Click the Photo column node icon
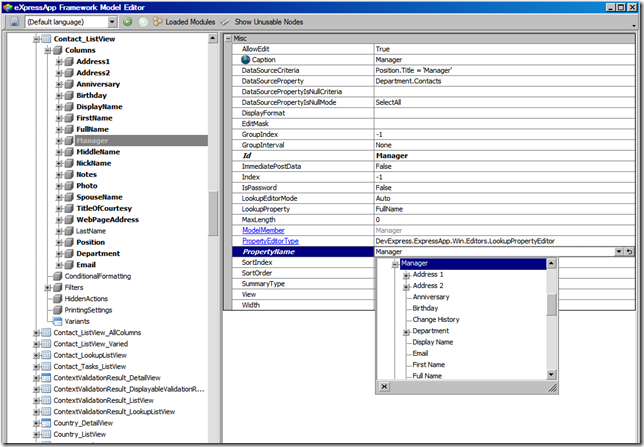The height and width of the screenshot is (447, 644). (69, 186)
